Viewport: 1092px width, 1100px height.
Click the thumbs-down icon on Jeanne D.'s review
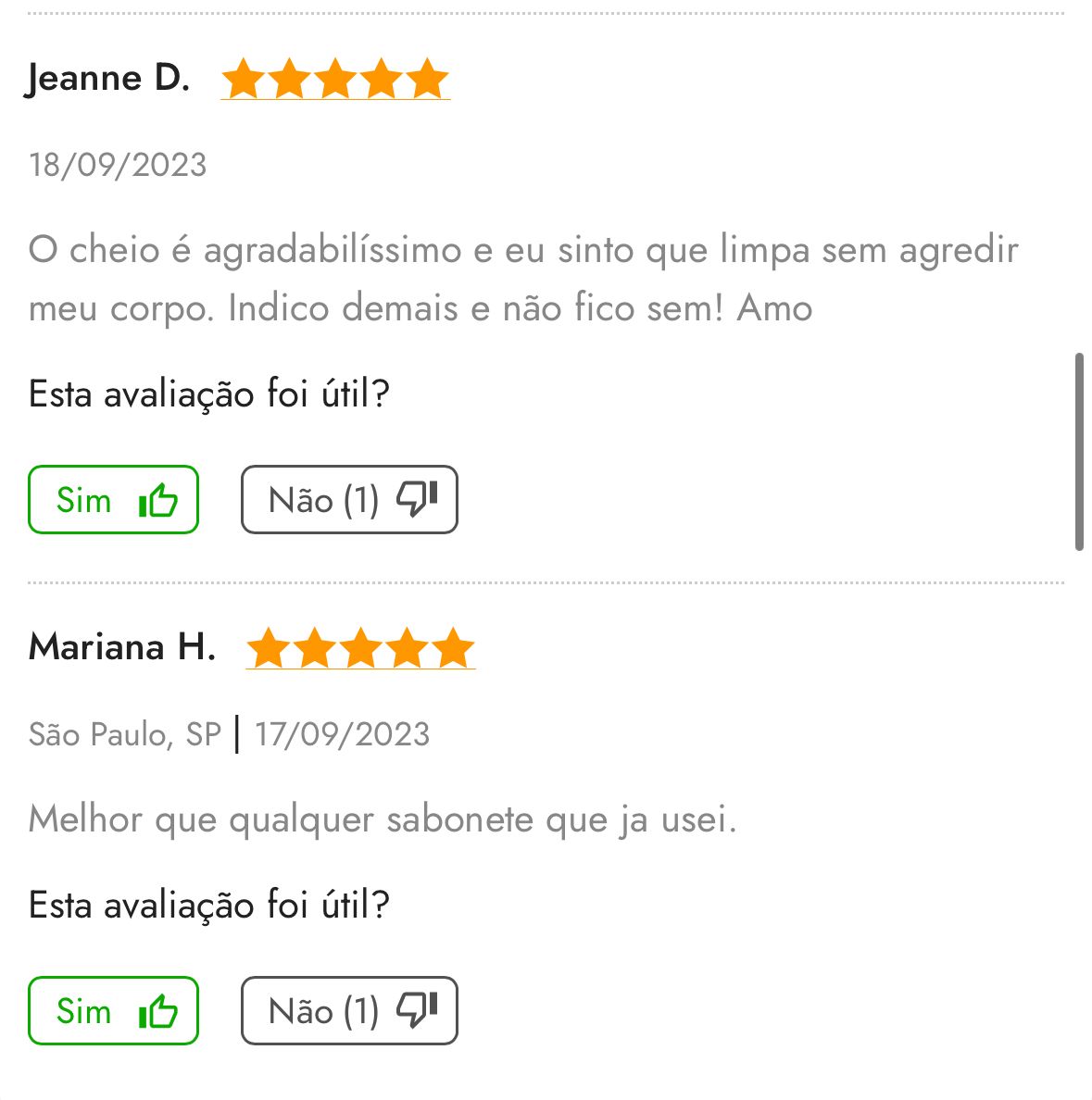416,499
